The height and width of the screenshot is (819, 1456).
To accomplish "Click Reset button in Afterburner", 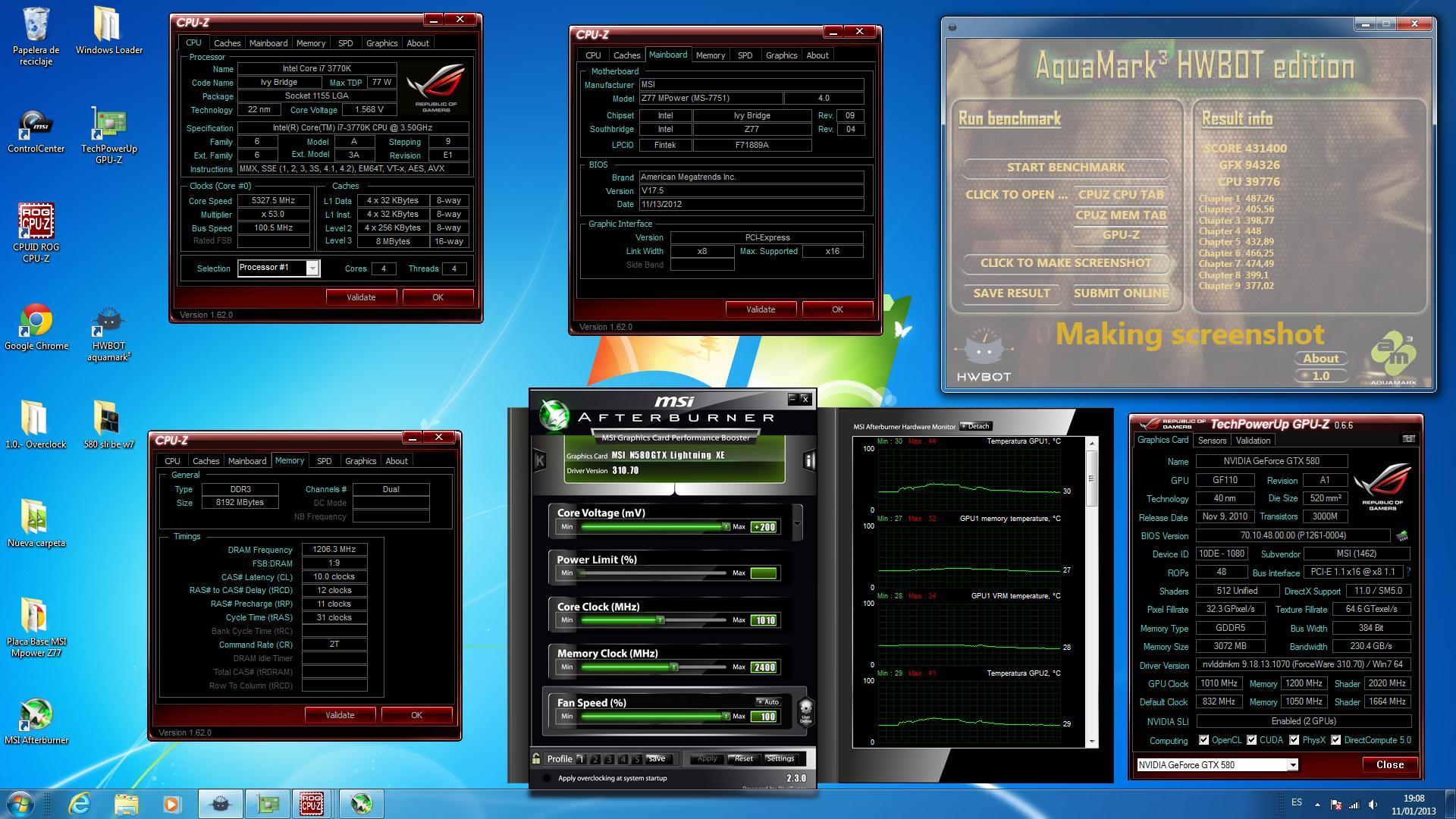I will coord(743,758).
